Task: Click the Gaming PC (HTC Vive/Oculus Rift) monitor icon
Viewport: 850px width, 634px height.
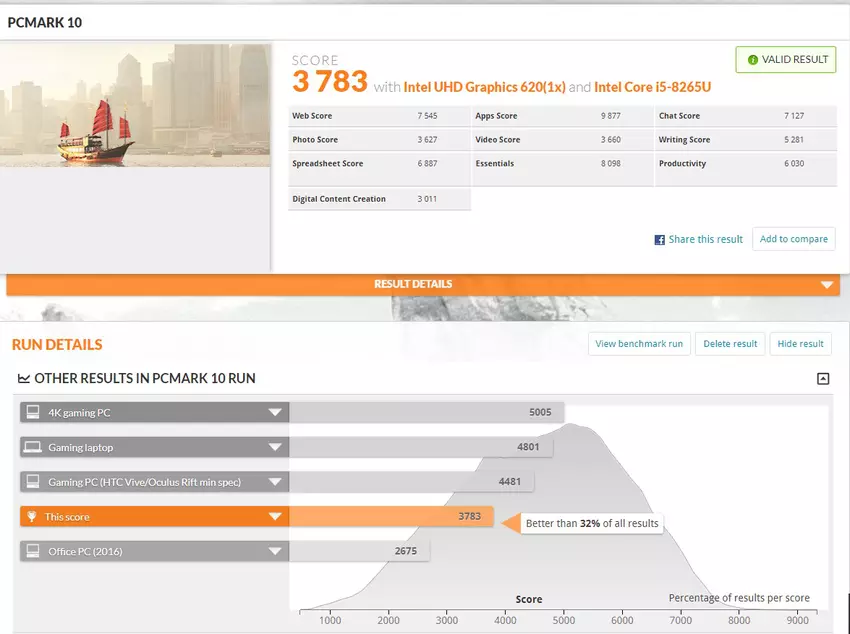Action: pos(33,482)
